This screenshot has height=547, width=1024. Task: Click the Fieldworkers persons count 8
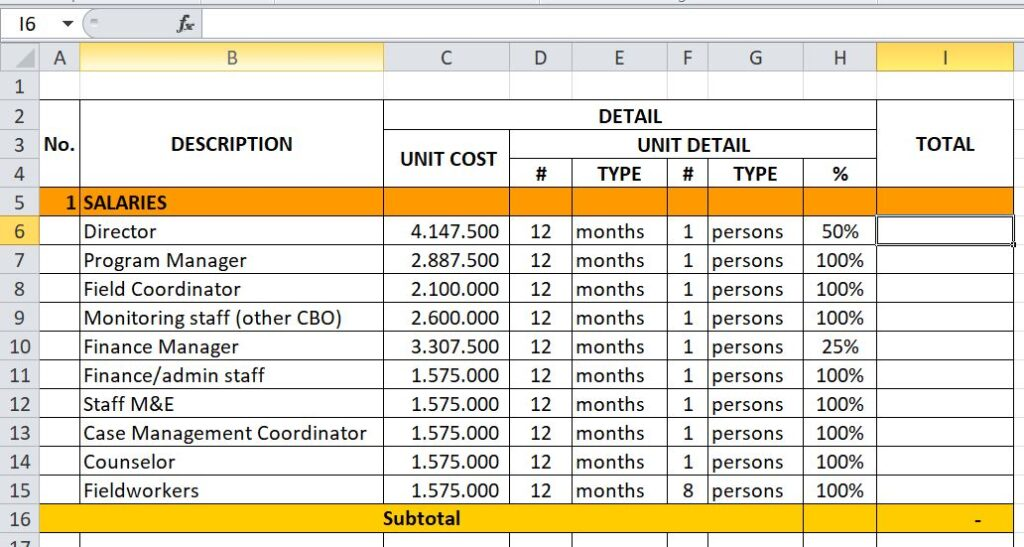(x=687, y=491)
